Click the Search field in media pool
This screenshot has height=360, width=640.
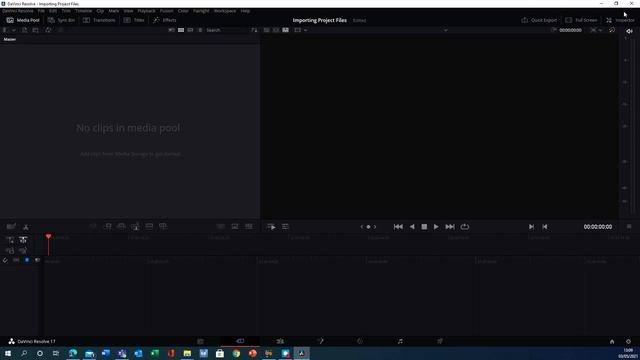pos(227,30)
